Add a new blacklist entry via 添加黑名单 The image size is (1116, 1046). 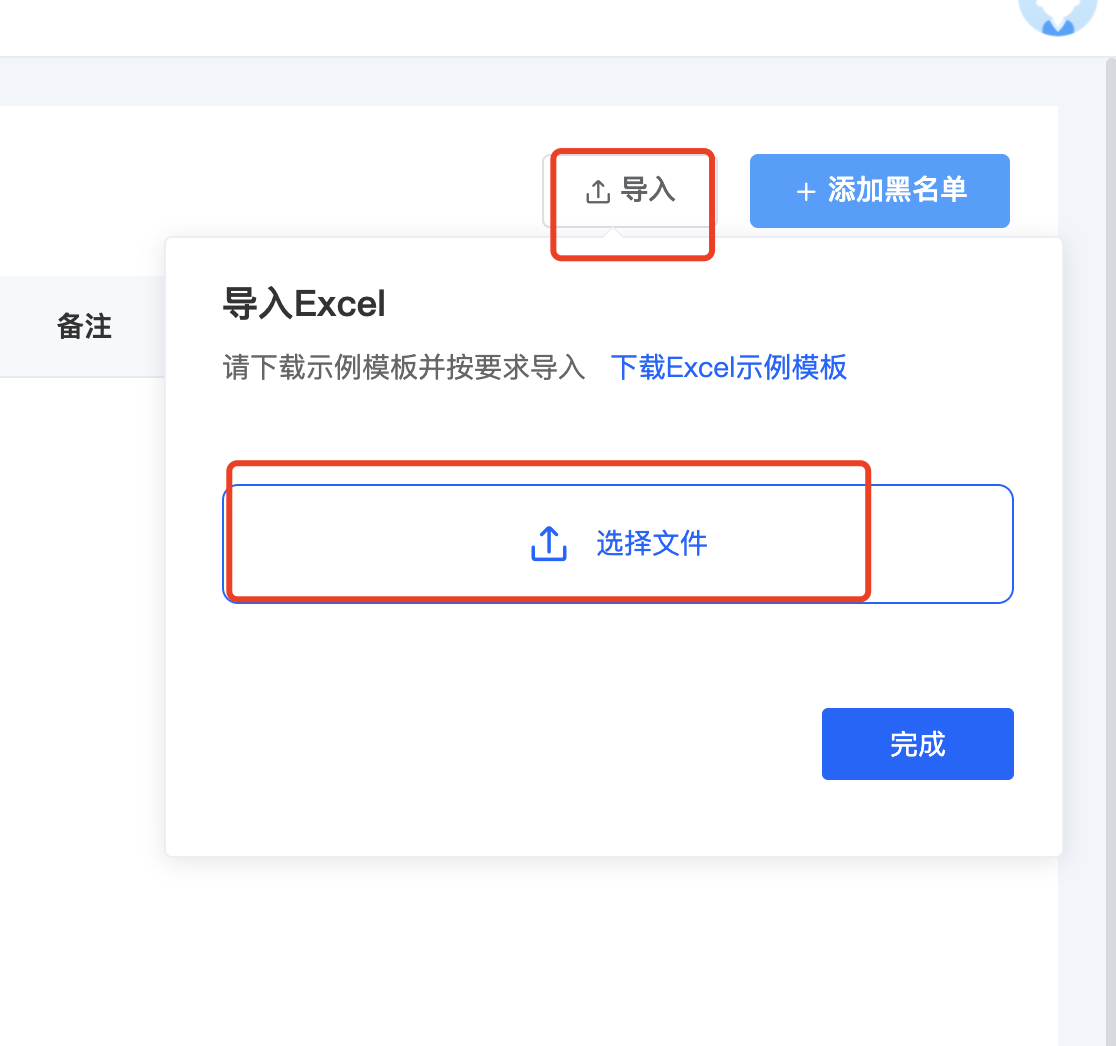click(x=880, y=191)
